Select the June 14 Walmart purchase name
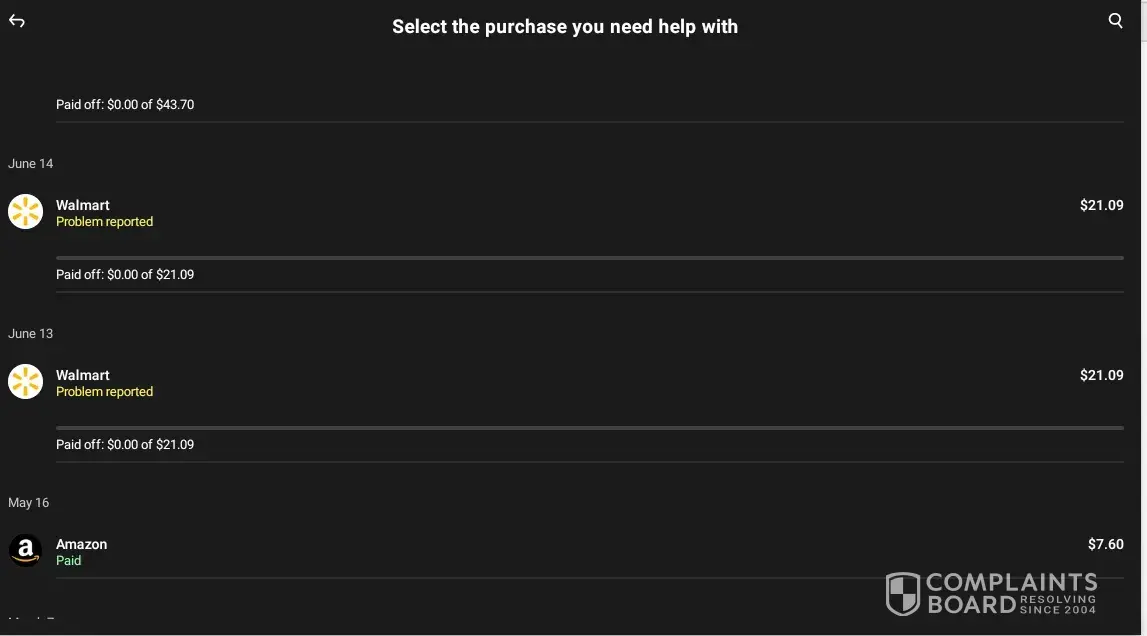 [x=83, y=205]
